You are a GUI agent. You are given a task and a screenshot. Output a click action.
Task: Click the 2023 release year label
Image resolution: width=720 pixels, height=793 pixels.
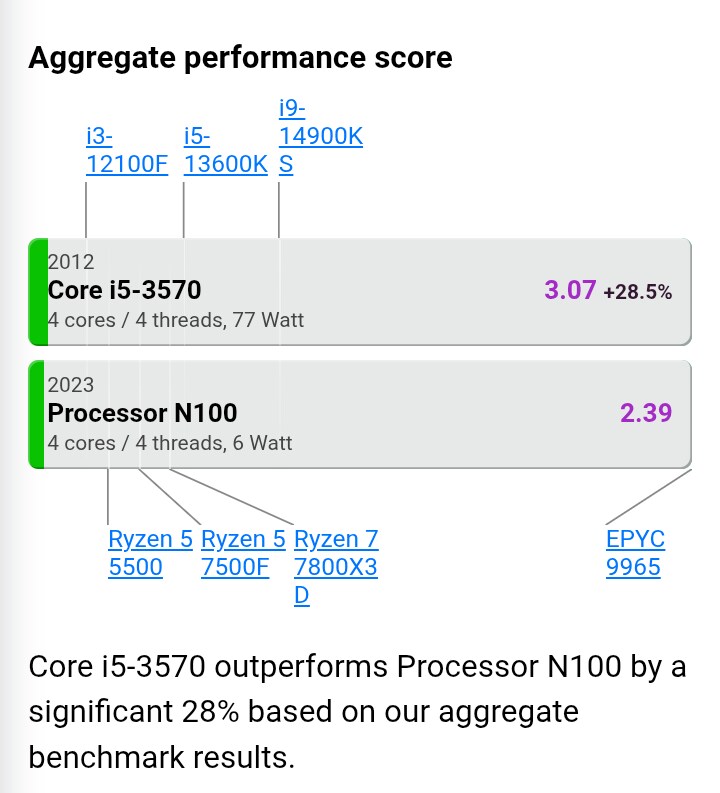click(x=71, y=385)
